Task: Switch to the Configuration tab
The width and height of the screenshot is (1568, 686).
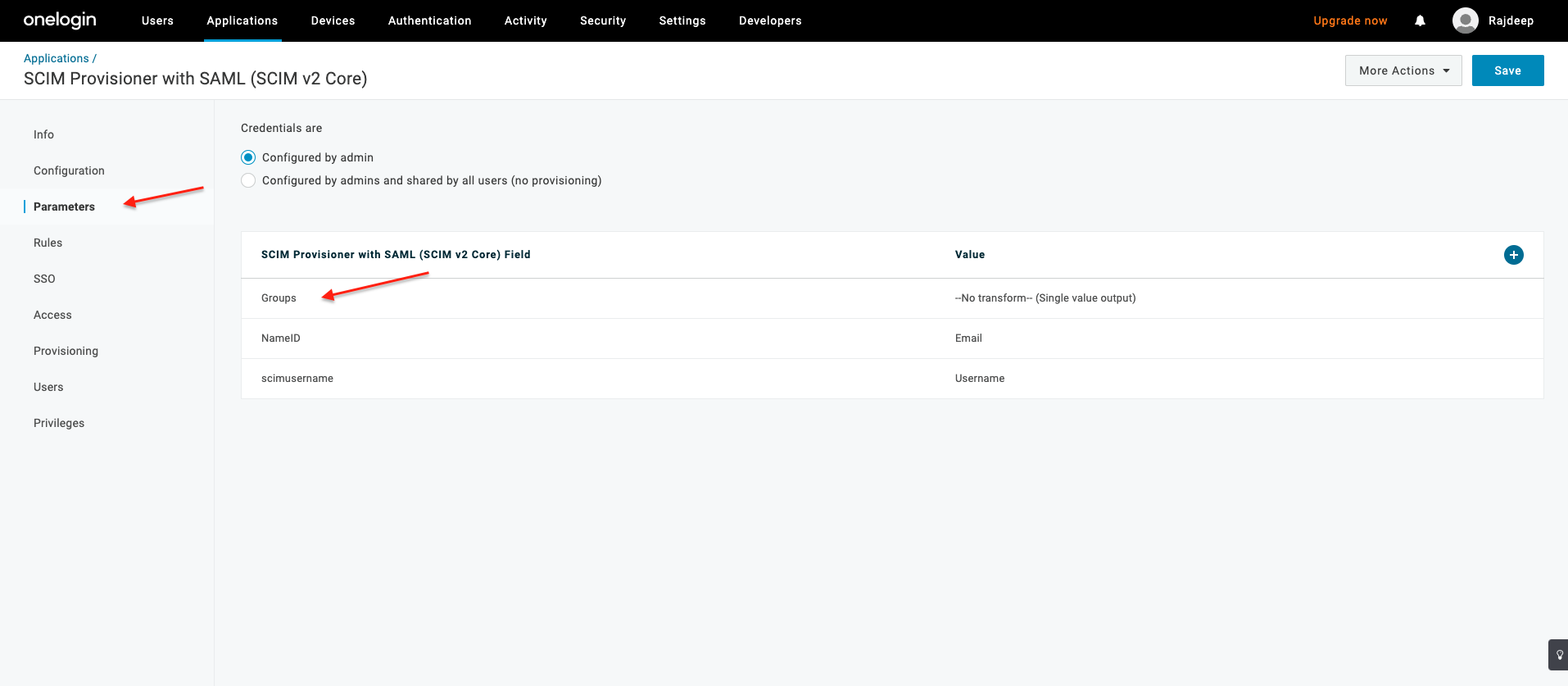Action: (69, 170)
